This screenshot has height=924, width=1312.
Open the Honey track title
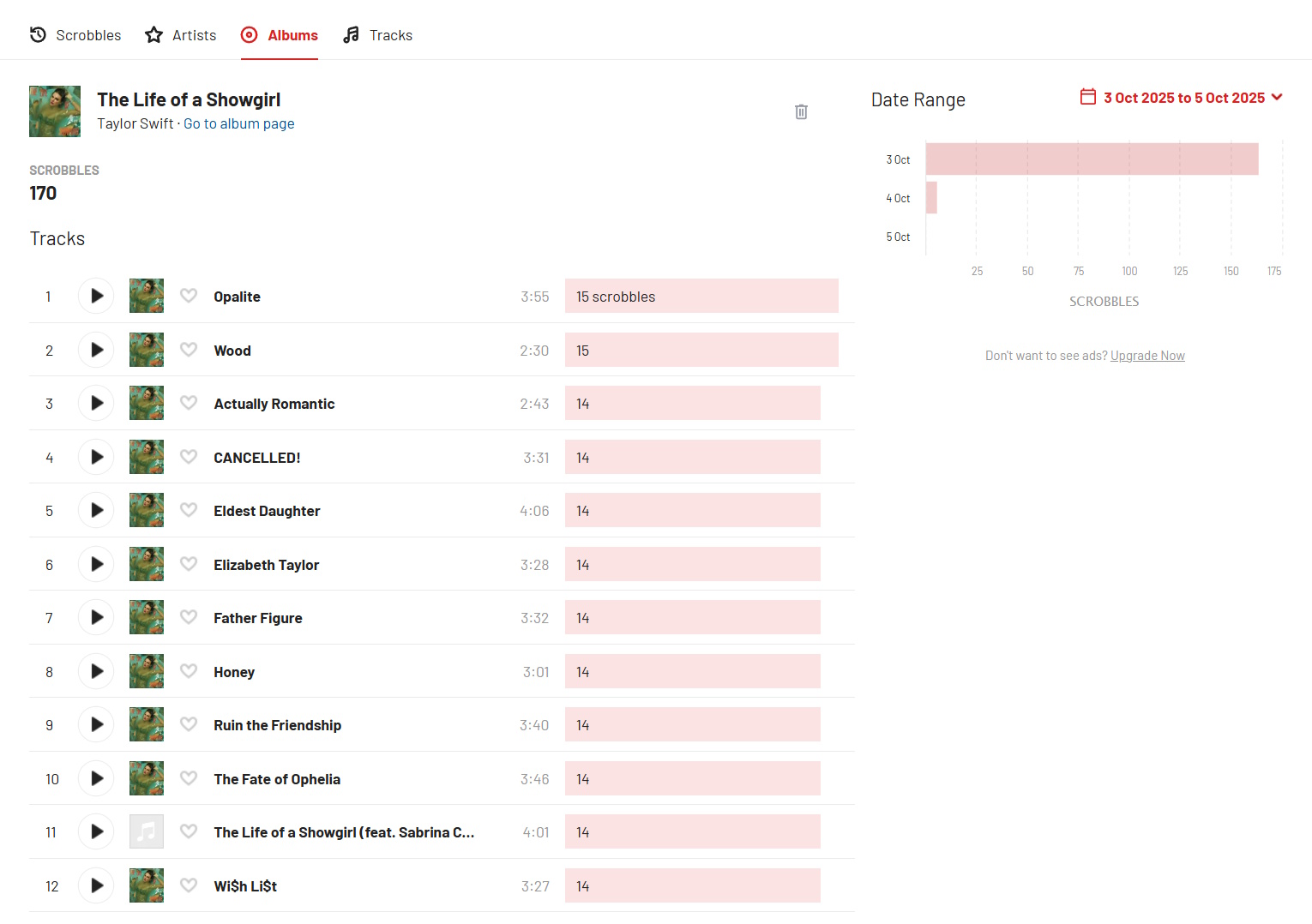click(x=234, y=672)
